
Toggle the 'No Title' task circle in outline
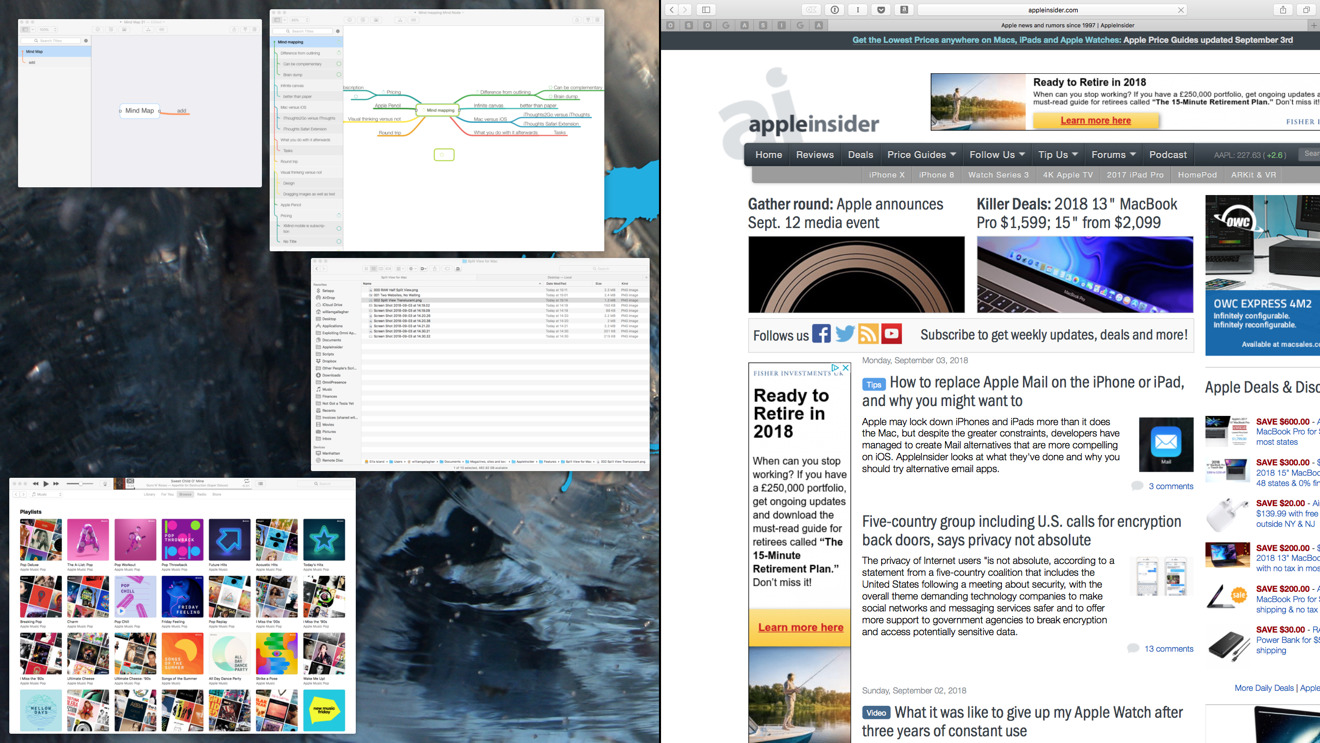[x=338, y=241]
